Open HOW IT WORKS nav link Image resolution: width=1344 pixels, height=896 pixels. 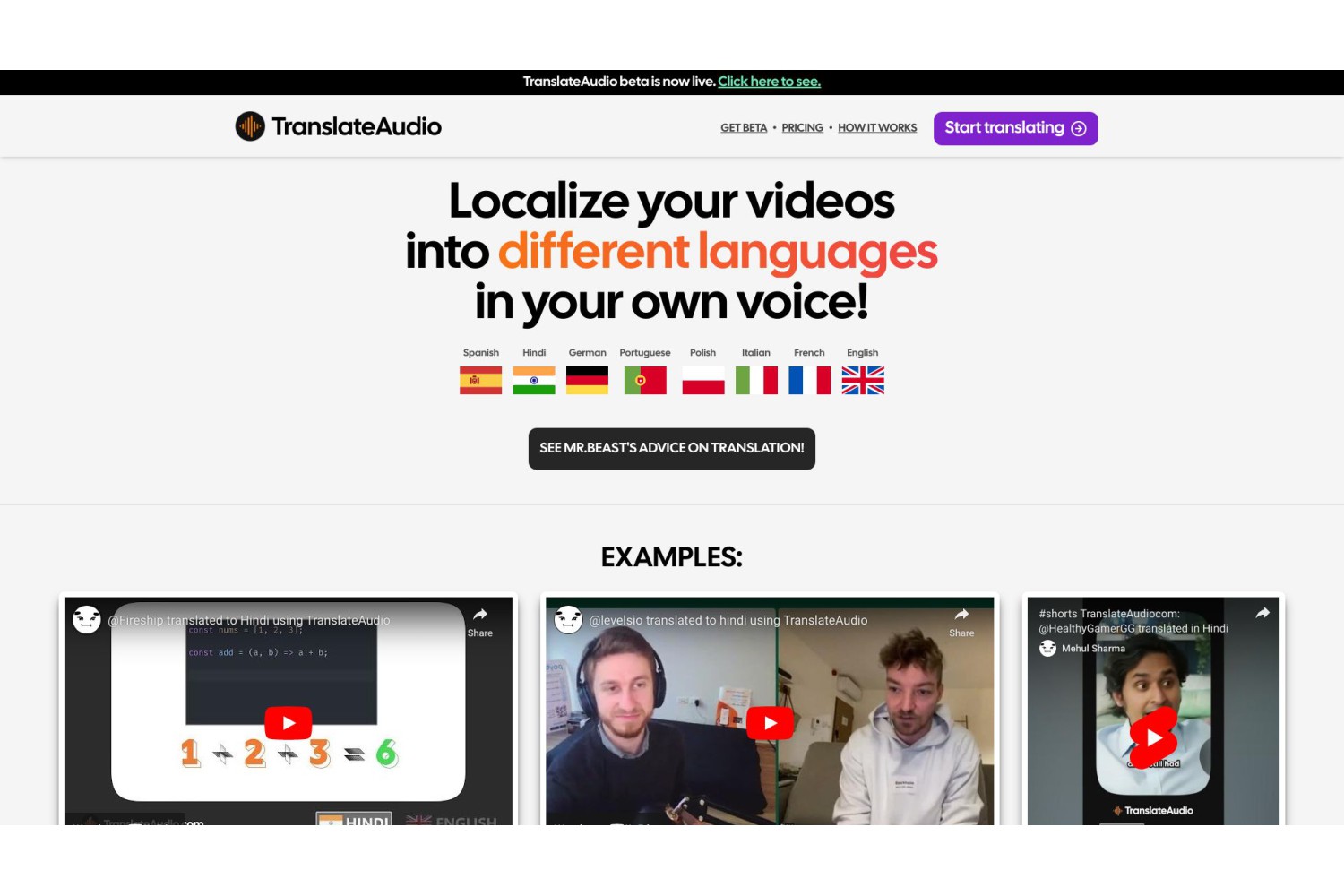(x=877, y=128)
